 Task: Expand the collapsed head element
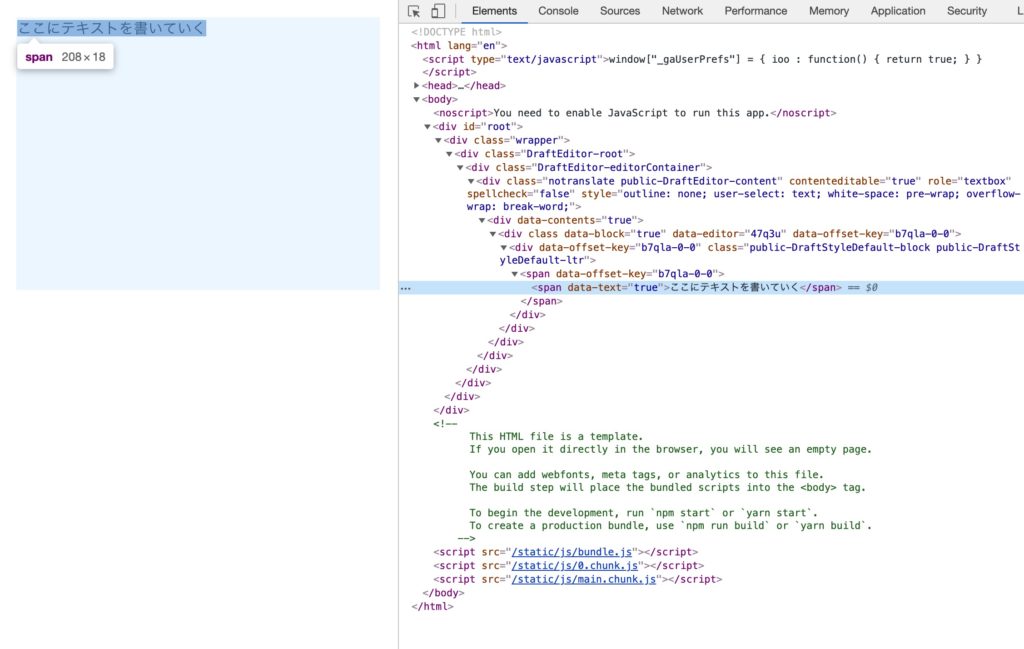point(416,86)
